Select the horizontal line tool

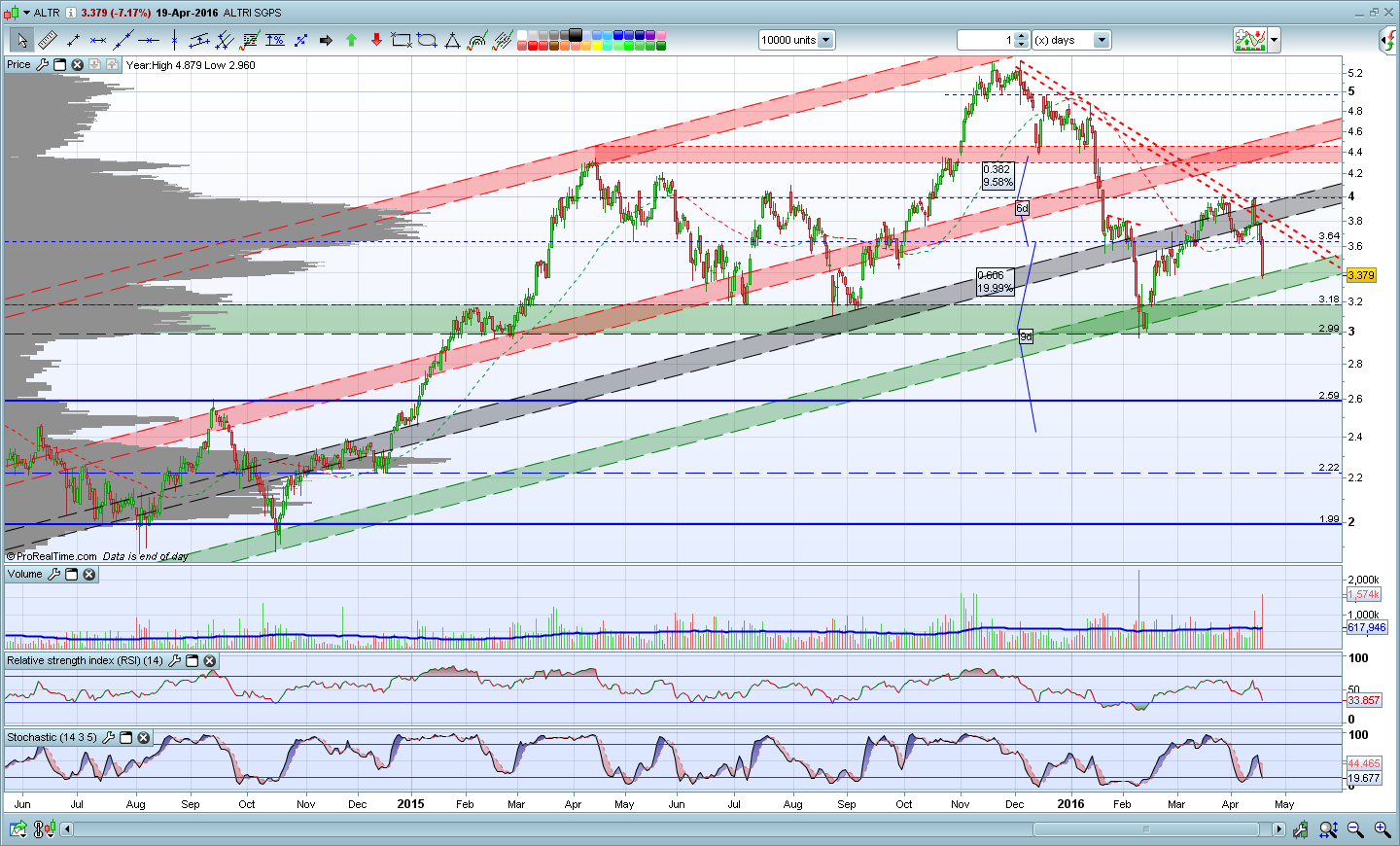tap(149, 40)
